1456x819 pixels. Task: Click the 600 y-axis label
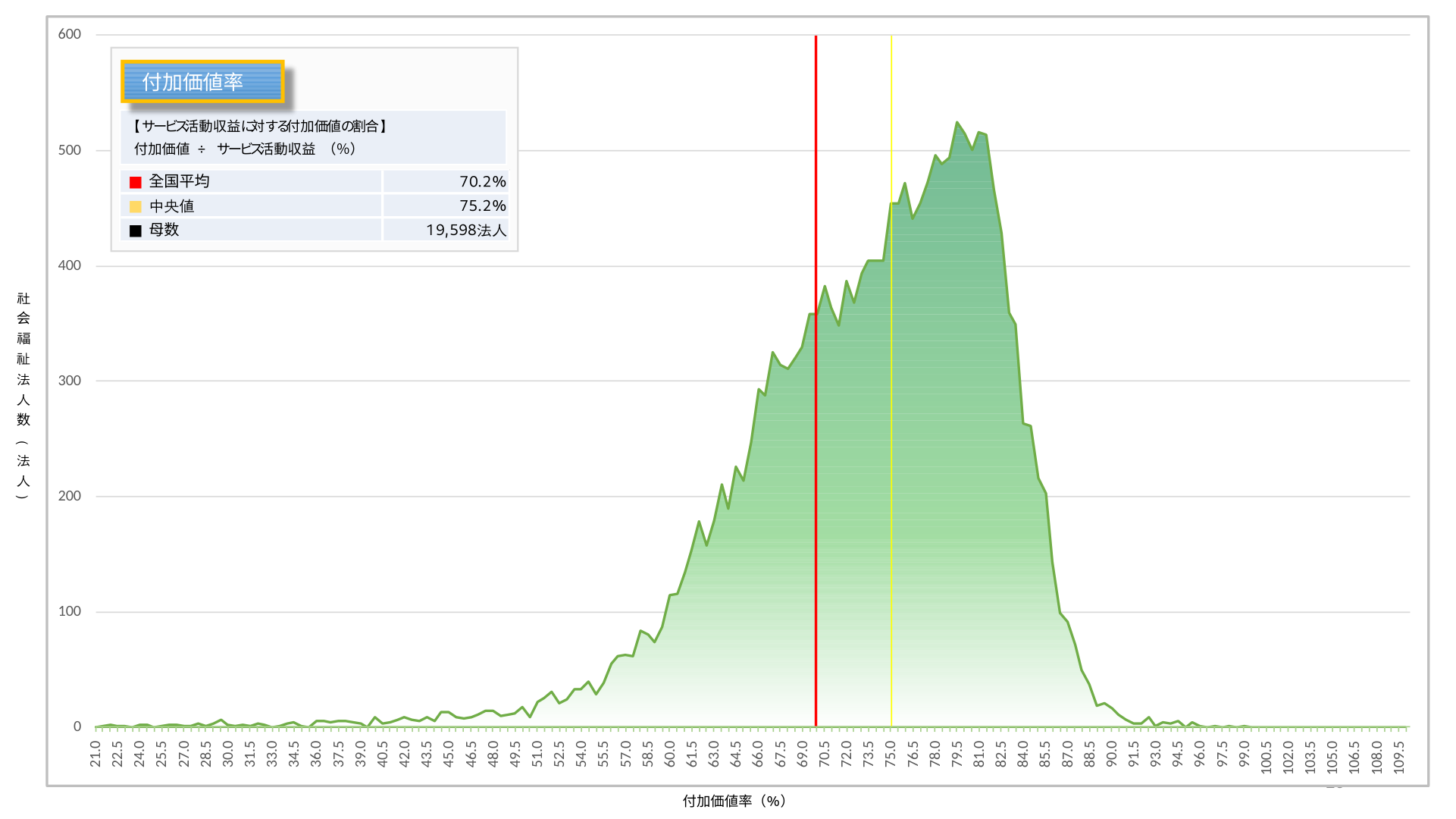click(x=70, y=34)
